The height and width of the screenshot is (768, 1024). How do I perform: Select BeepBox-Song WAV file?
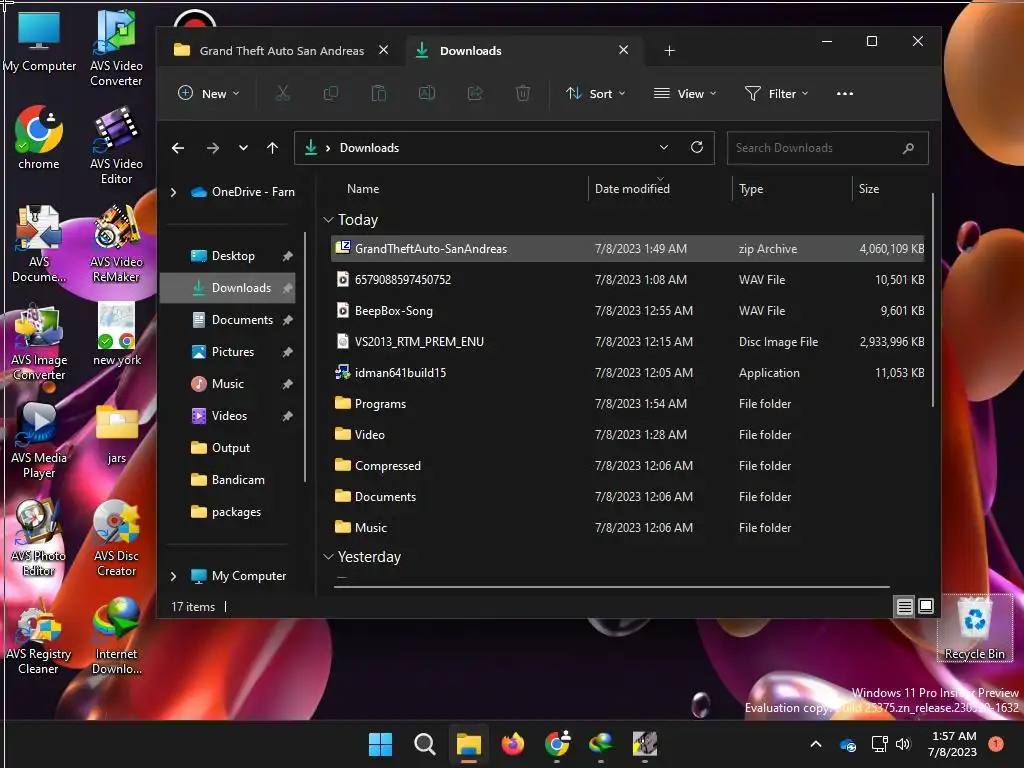point(628,311)
